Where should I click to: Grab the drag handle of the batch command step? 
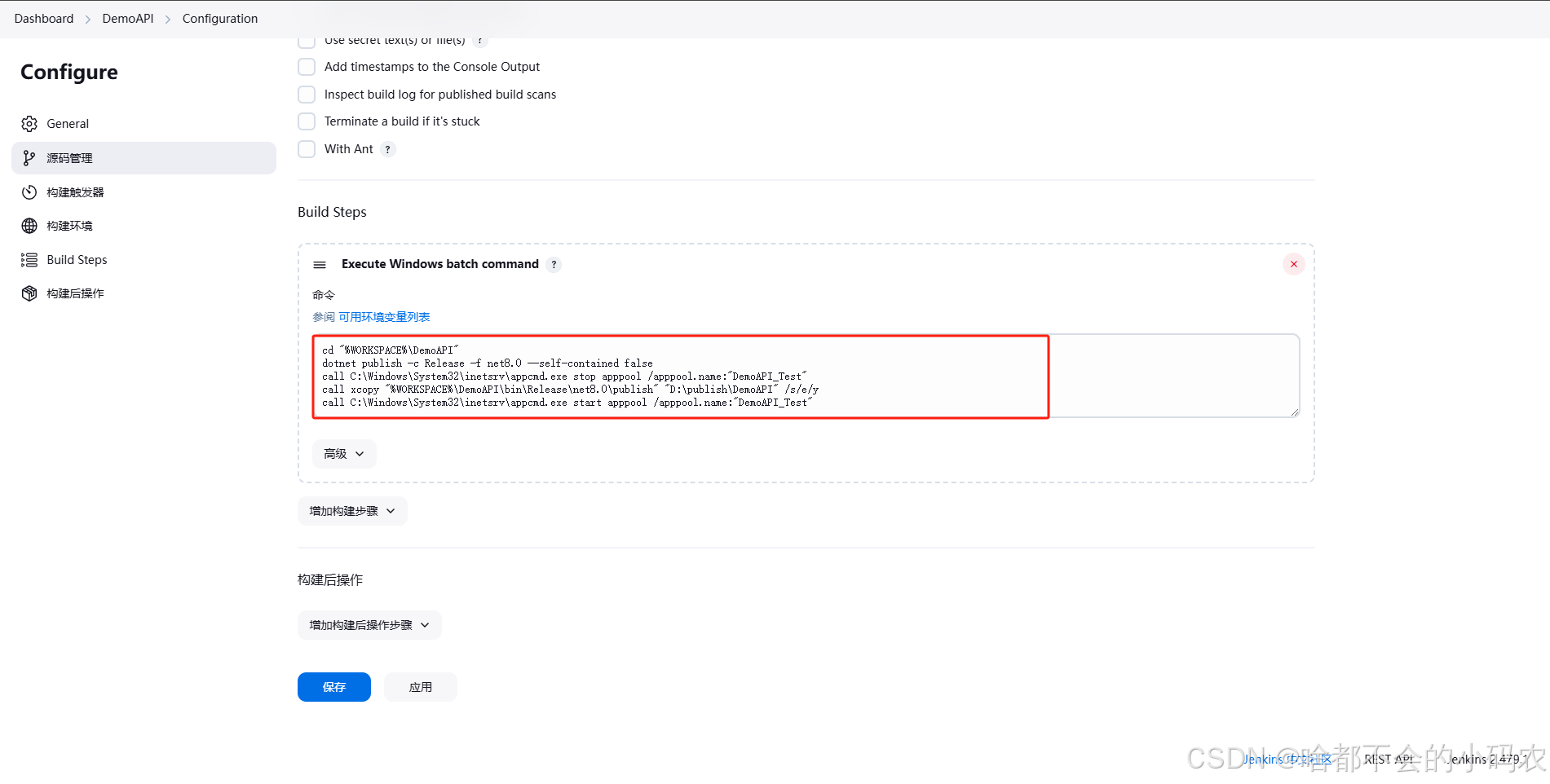319,264
